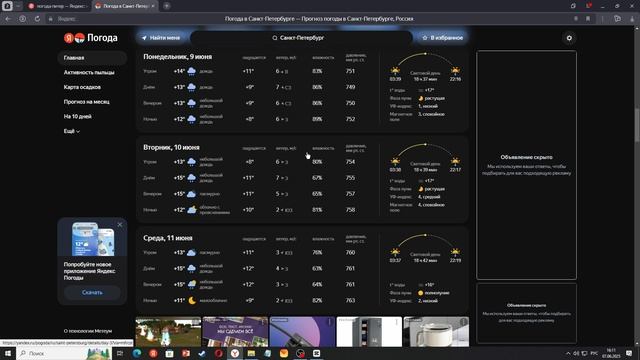Expand the Ещё menu in the sidebar
Screen dimensions: 640x360
tap(72, 131)
